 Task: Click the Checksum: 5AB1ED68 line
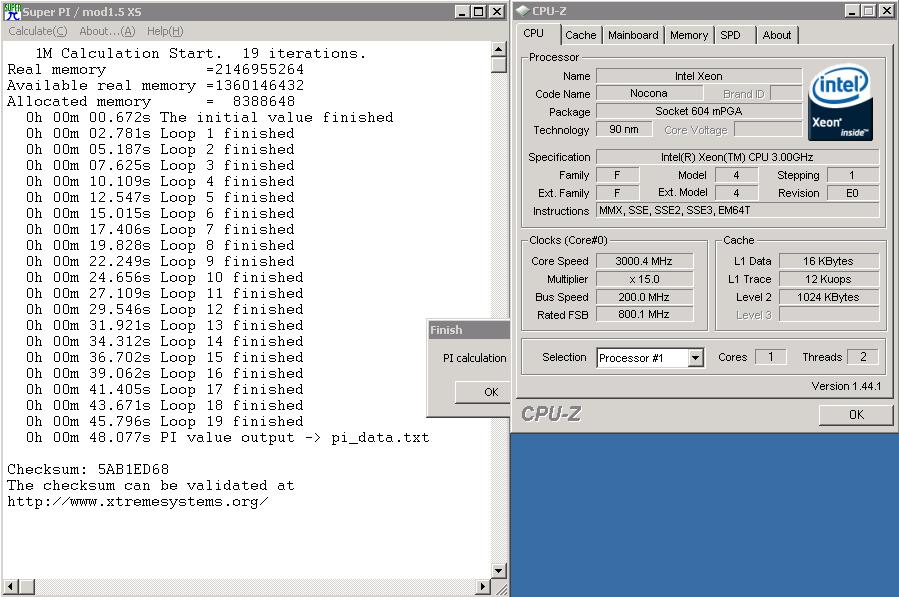click(x=88, y=469)
